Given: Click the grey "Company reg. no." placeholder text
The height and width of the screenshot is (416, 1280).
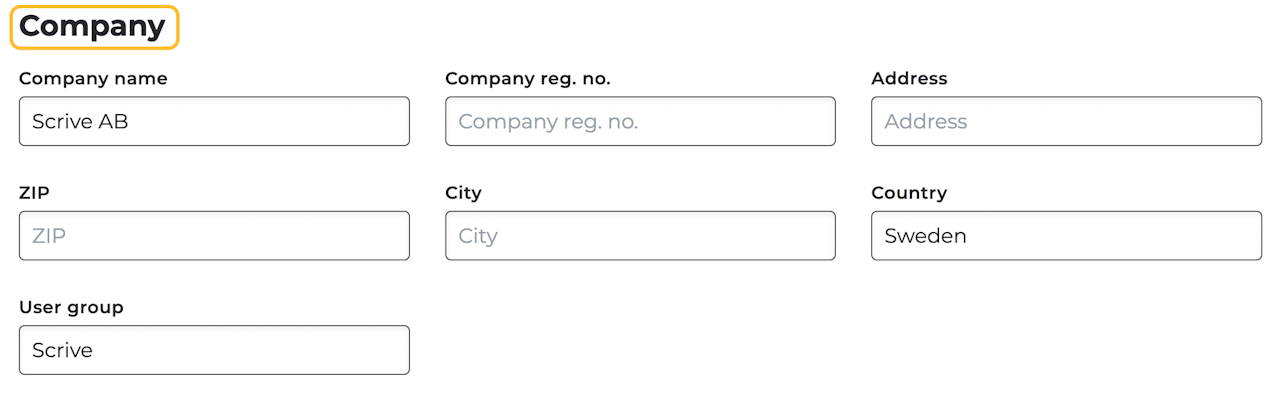Looking at the screenshot, I should point(548,122).
